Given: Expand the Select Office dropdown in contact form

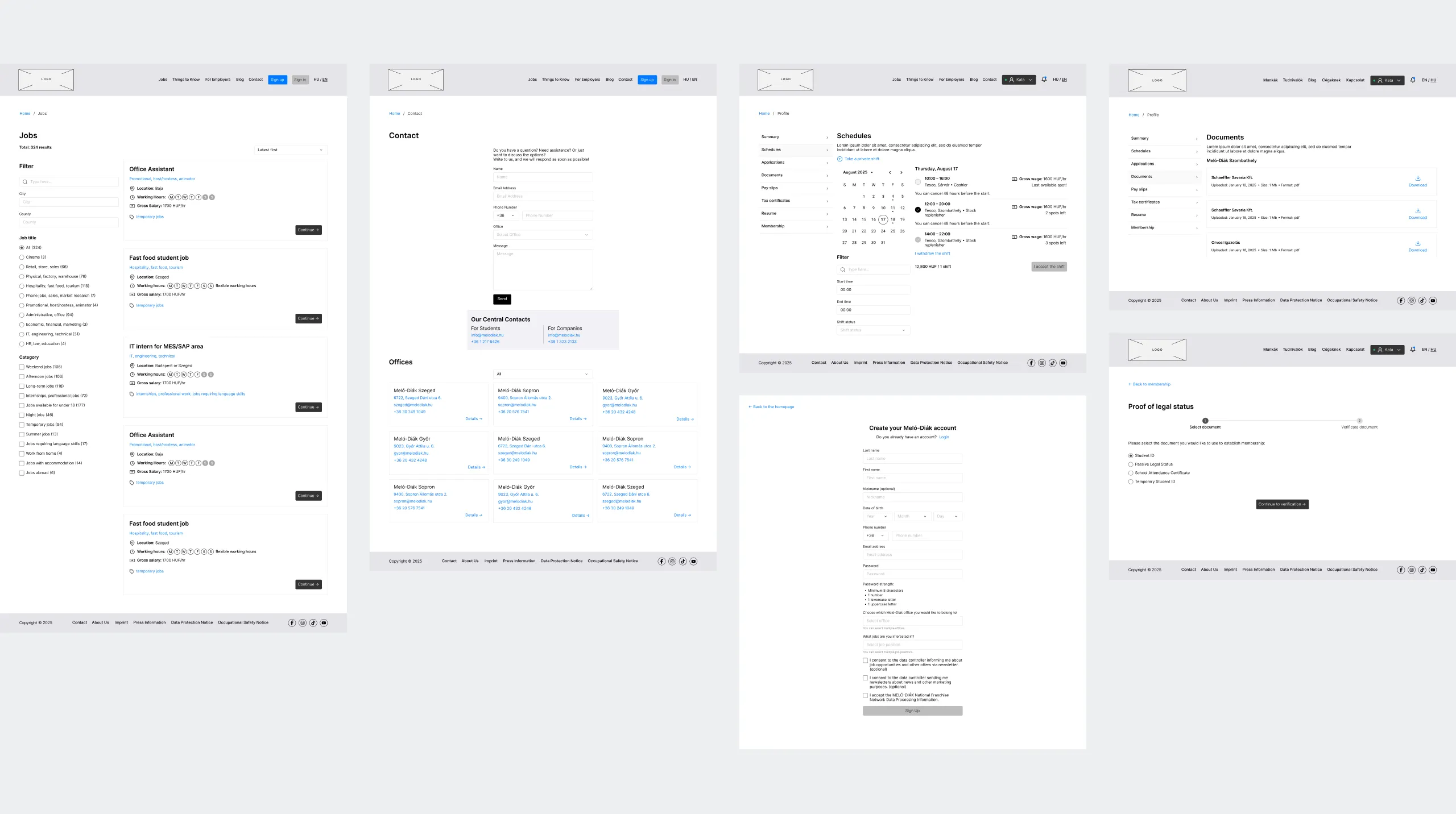Looking at the screenshot, I should pos(543,235).
